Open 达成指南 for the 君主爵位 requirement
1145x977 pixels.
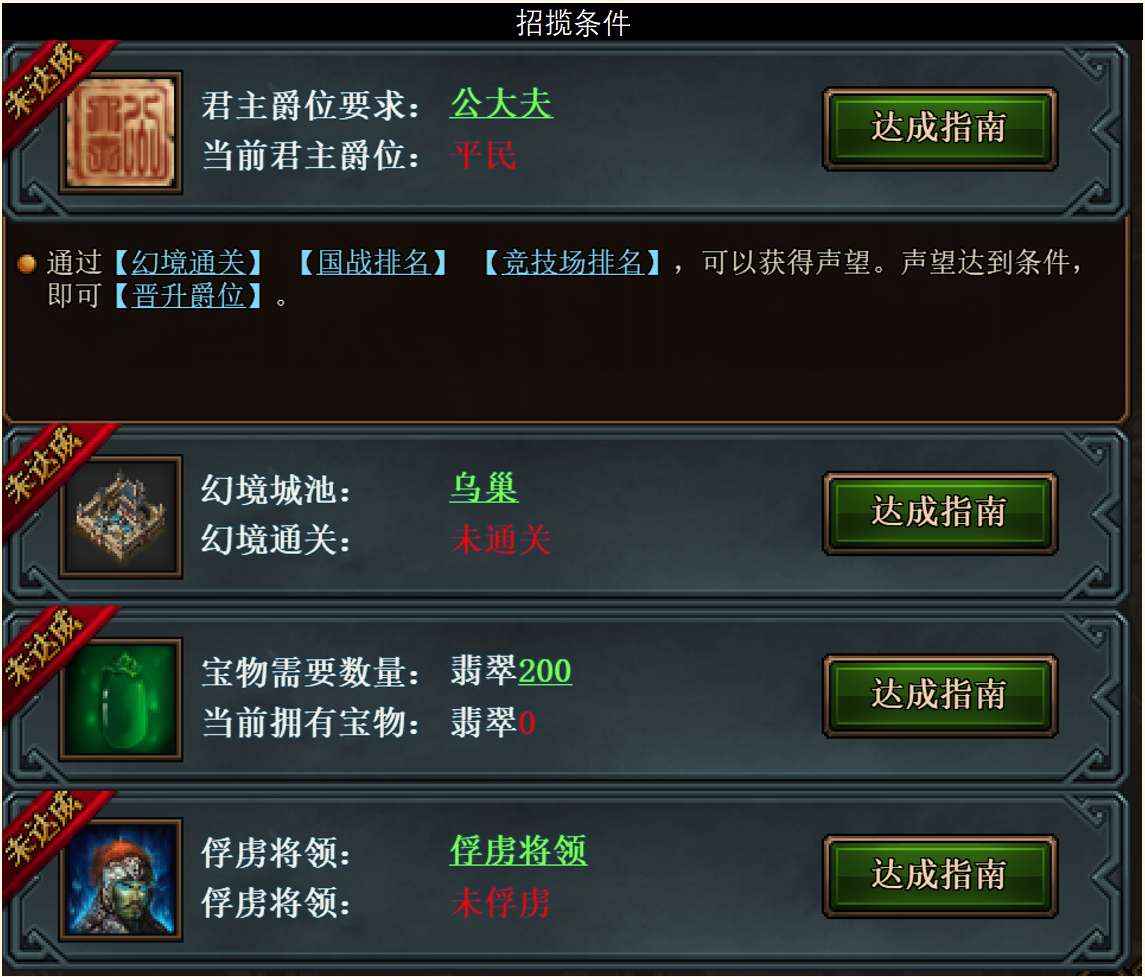(x=939, y=129)
